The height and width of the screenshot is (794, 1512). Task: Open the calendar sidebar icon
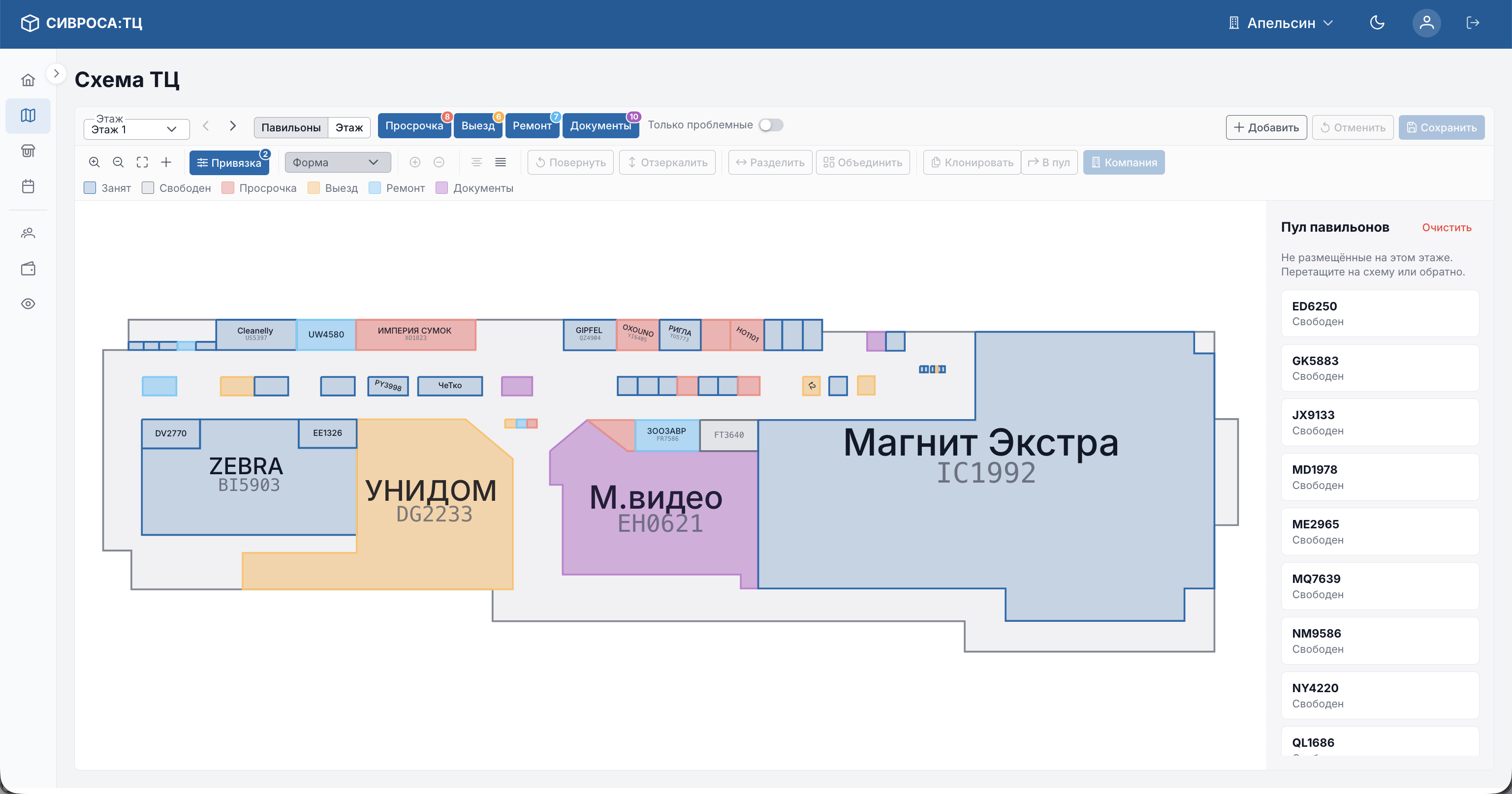[x=28, y=186]
